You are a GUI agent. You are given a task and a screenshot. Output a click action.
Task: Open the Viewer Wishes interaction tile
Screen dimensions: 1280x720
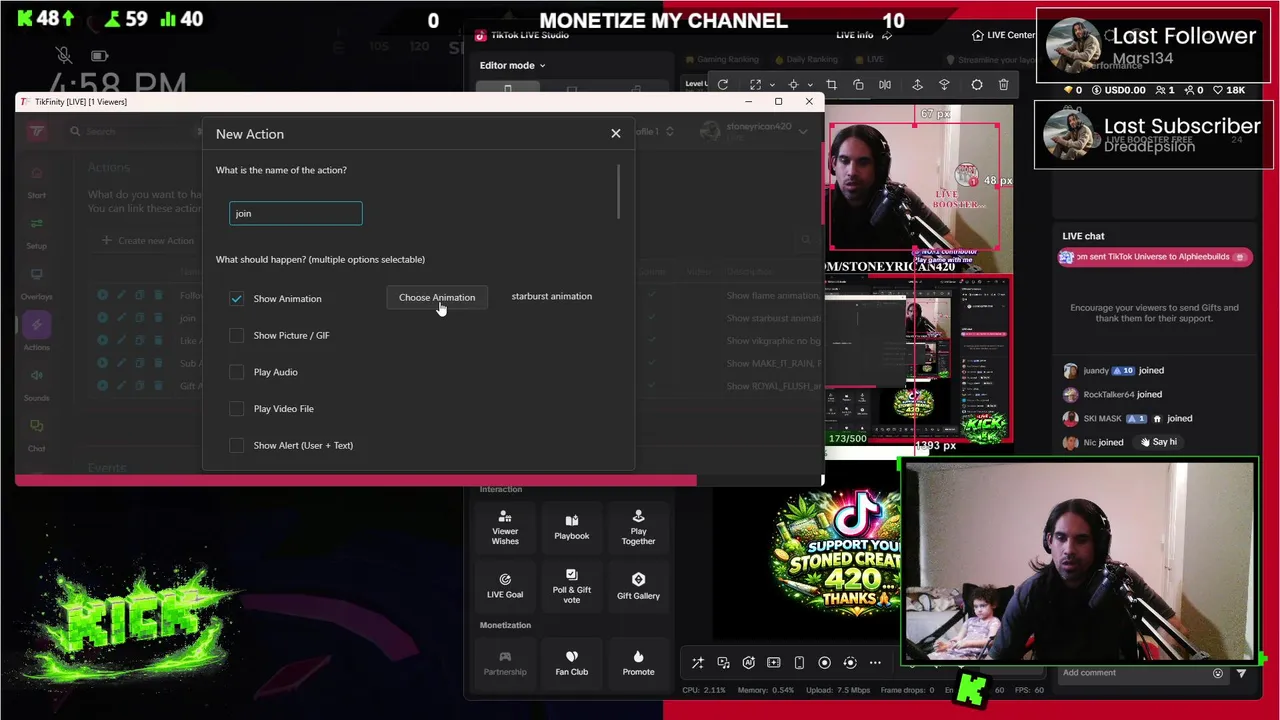(505, 527)
